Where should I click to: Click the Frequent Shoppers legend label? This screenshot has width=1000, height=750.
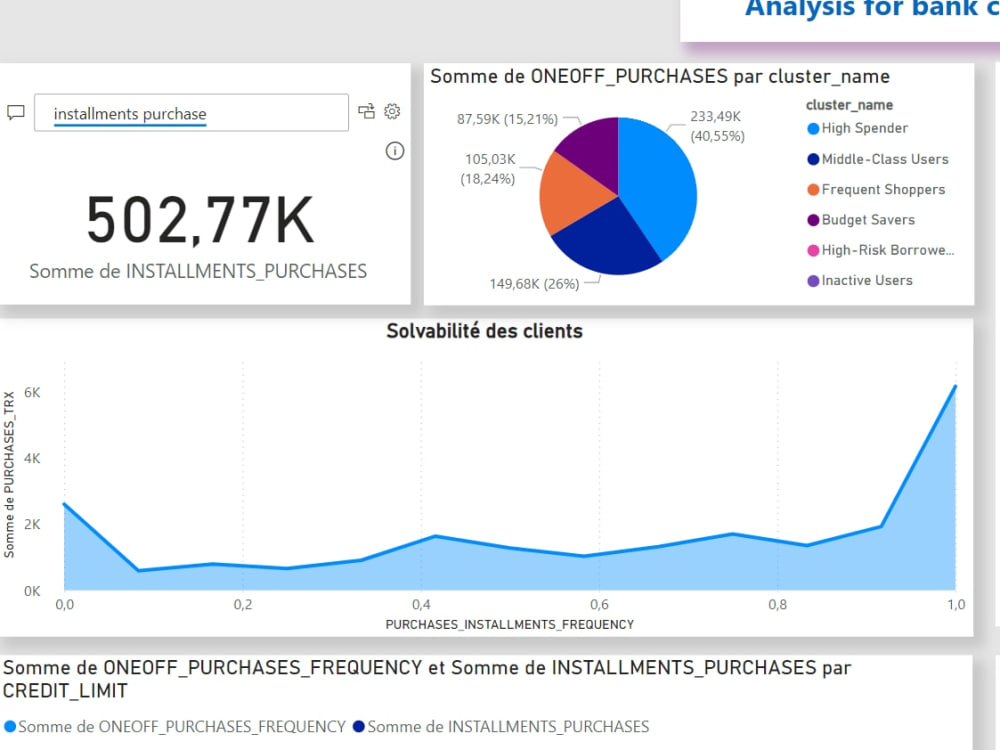pyautogui.click(x=883, y=189)
